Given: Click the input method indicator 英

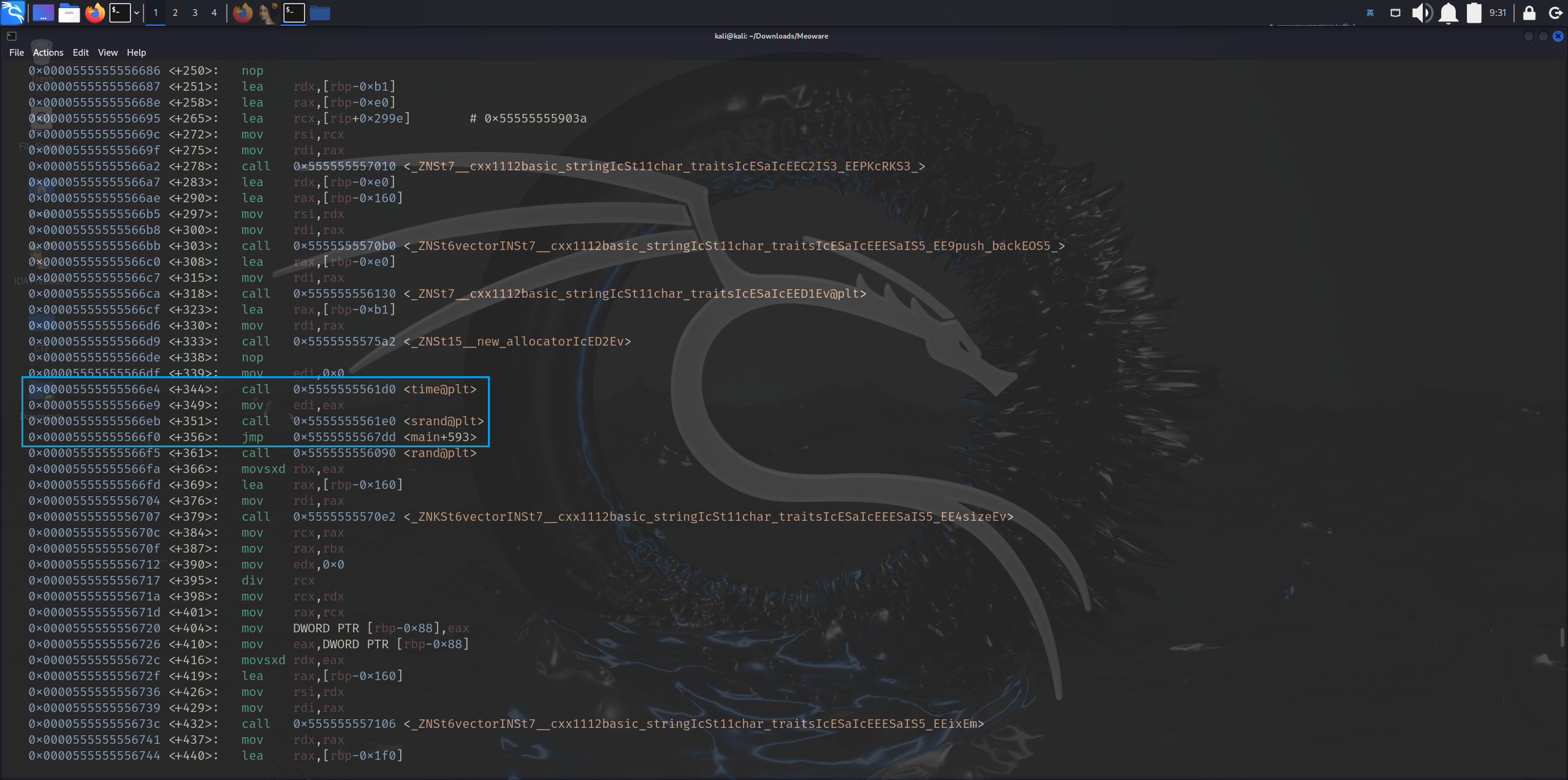Looking at the screenshot, I should (1371, 13).
